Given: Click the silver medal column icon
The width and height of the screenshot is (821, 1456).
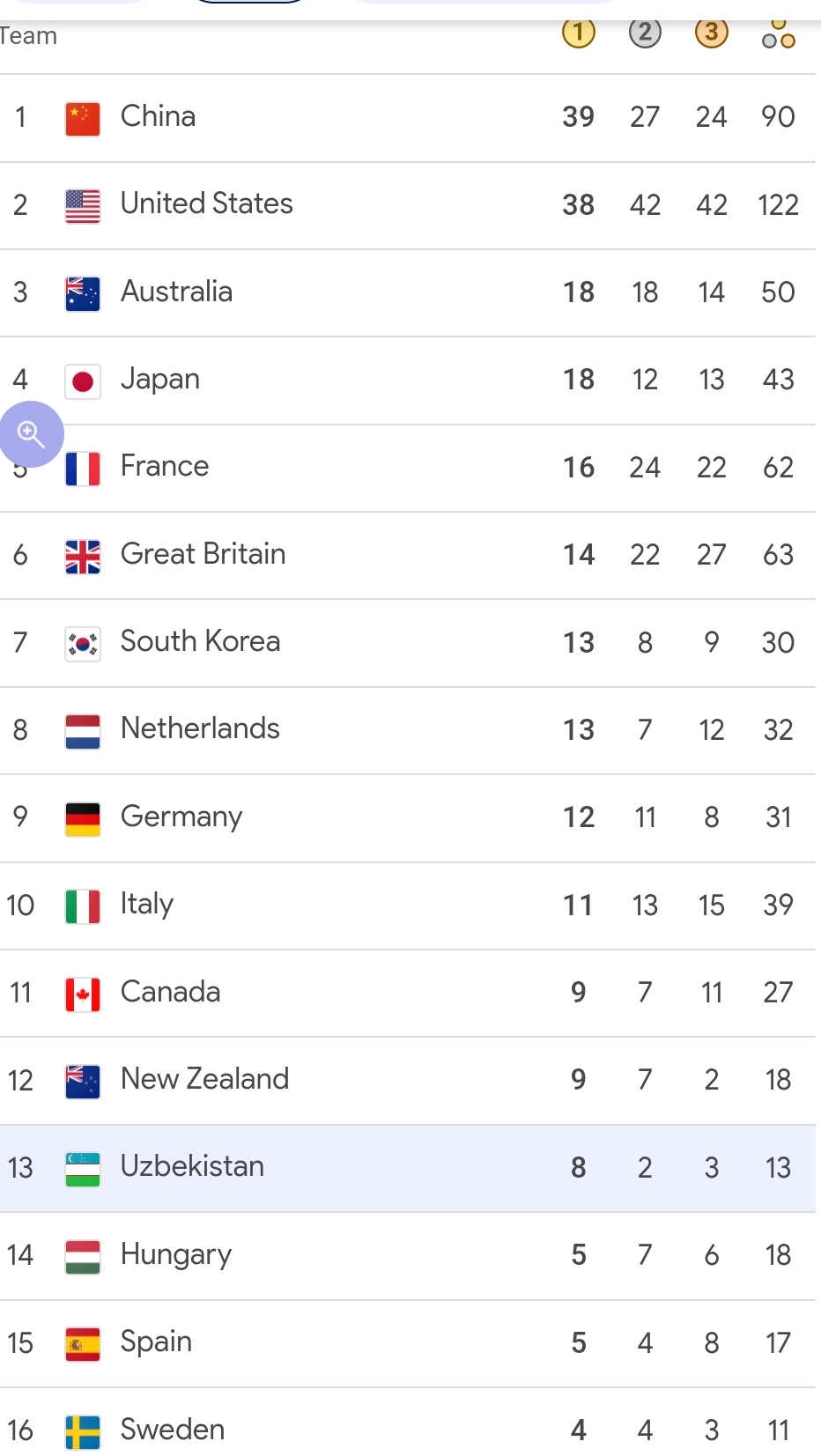Looking at the screenshot, I should pos(645,33).
